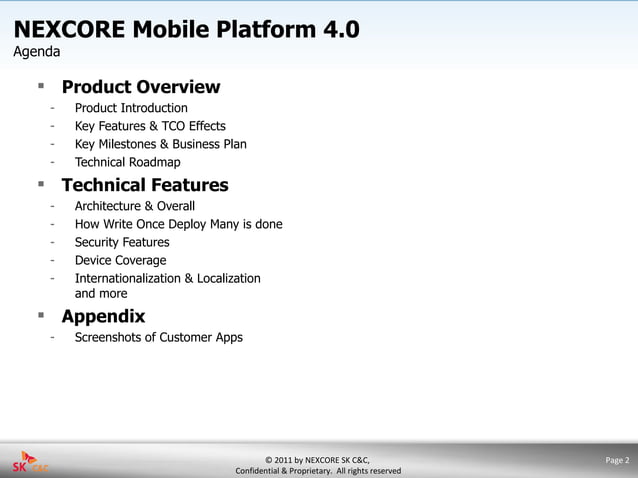
Task: Select Screenshots of Customer Apps item
Action: click(x=159, y=337)
